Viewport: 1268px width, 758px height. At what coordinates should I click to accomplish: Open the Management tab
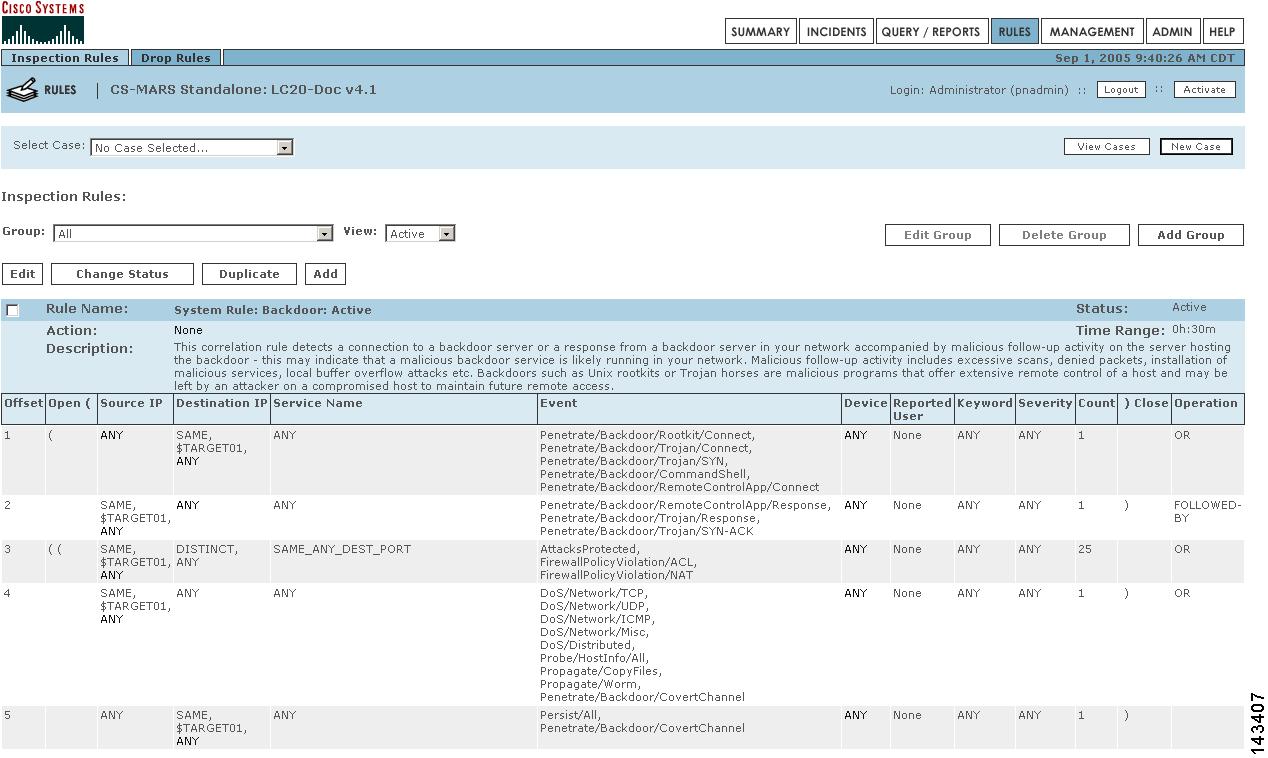tap(1091, 32)
